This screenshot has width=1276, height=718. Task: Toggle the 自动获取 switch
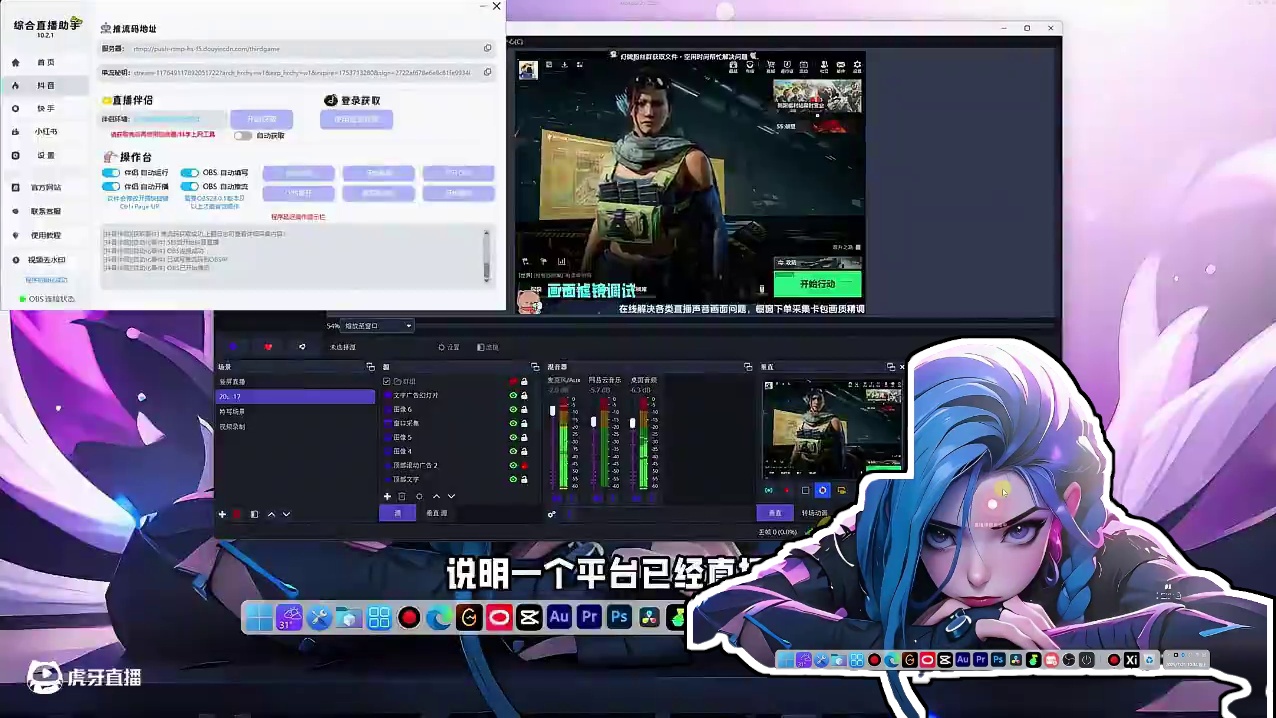243,135
